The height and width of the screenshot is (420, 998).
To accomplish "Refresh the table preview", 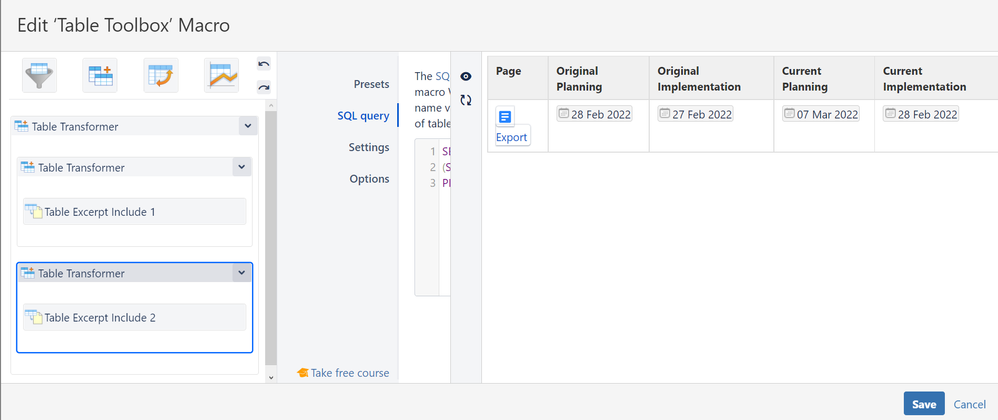I will tap(466, 99).
